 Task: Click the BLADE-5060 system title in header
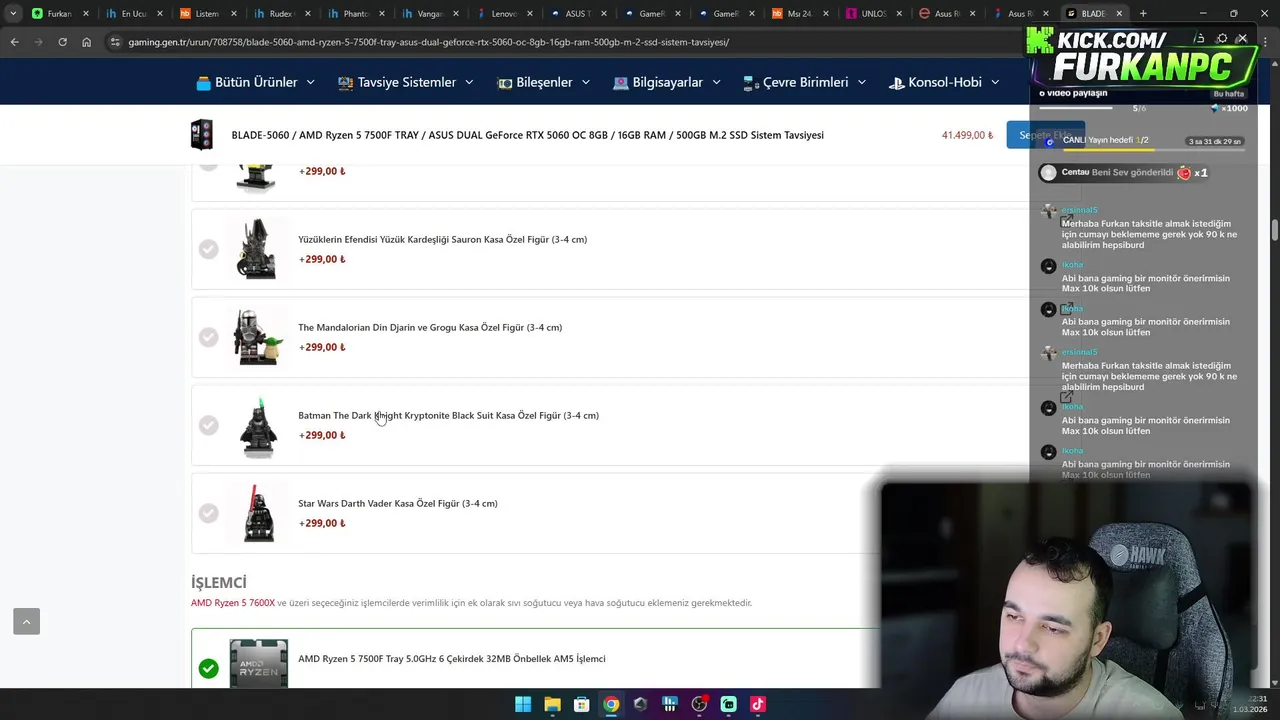click(x=527, y=135)
